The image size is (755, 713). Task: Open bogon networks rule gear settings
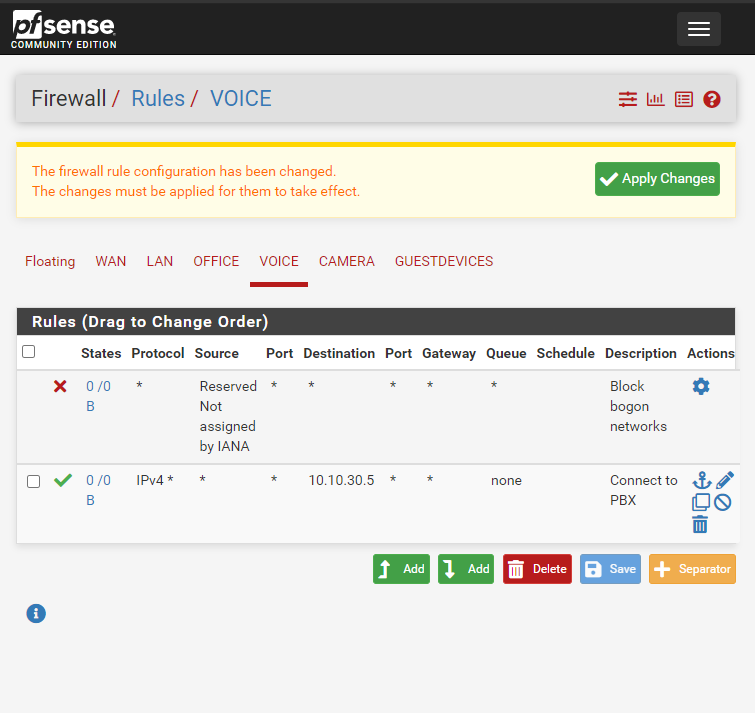click(701, 386)
